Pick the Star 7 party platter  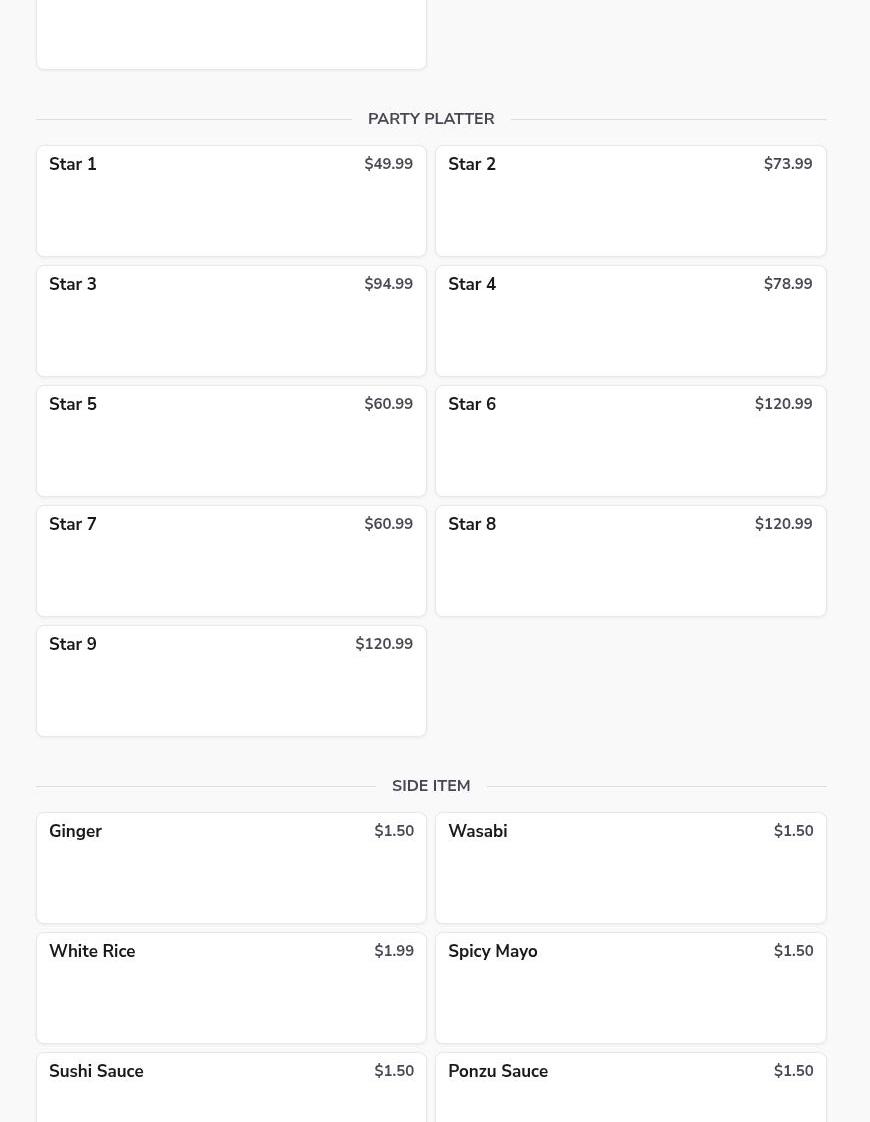click(x=231, y=562)
